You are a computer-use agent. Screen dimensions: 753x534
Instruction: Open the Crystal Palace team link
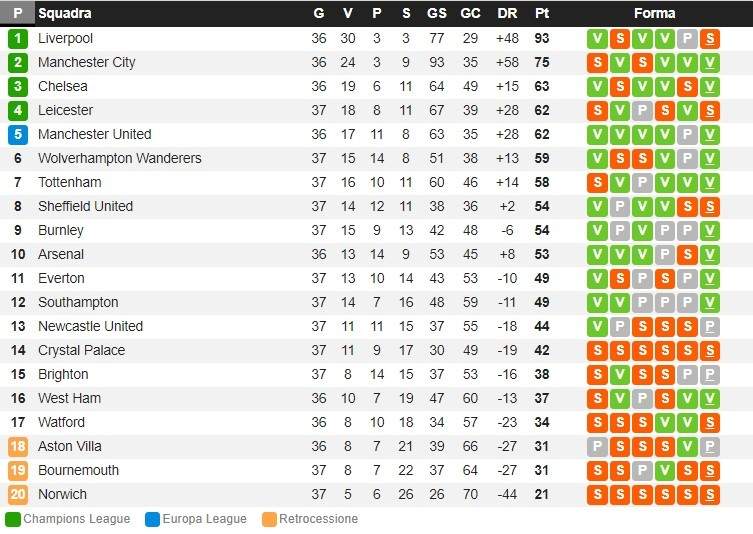(x=82, y=350)
